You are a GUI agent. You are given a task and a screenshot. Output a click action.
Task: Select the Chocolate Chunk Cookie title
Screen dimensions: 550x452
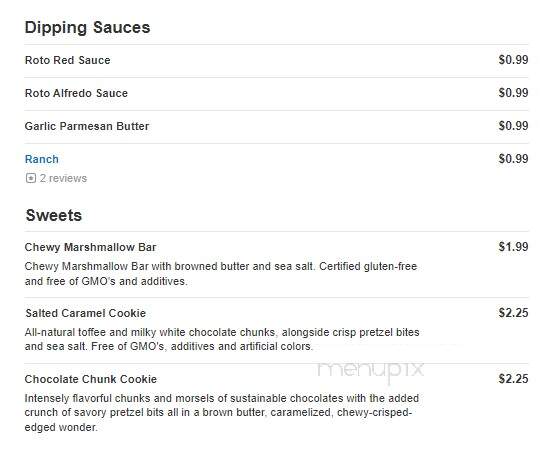(91, 379)
